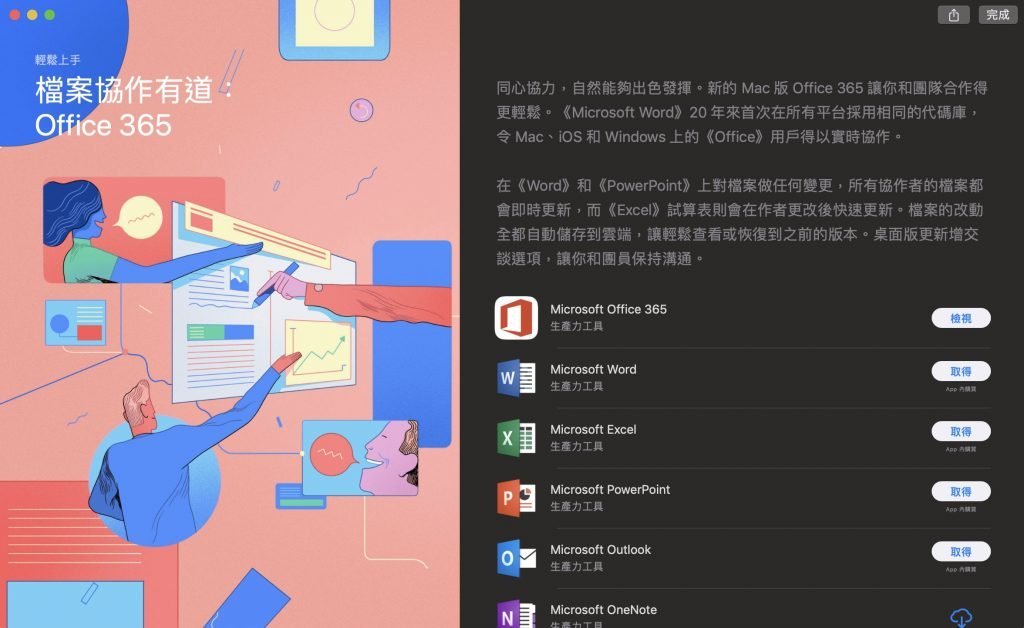Screen dimensions: 1024x628
Task: Click the Microsoft Office 365 app icon
Action: click(x=516, y=318)
